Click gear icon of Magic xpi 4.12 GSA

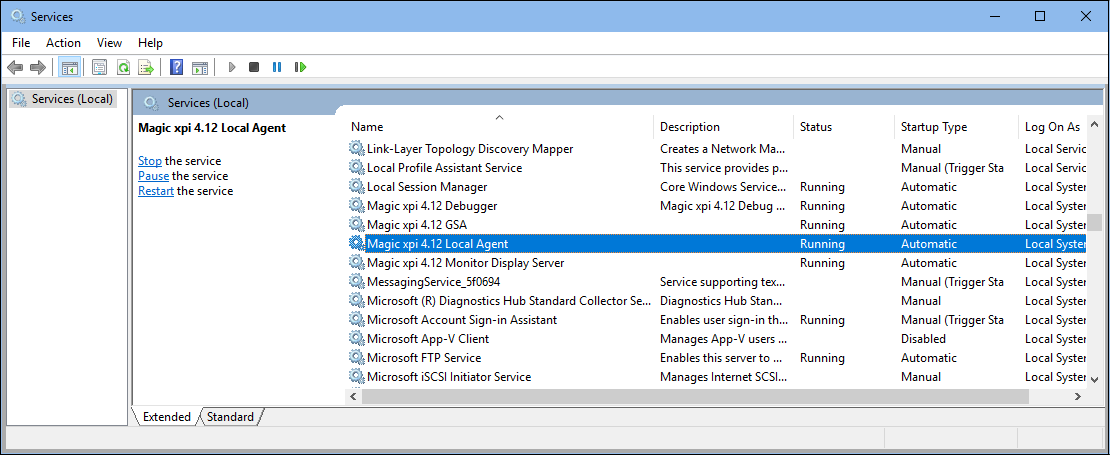(x=356, y=225)
